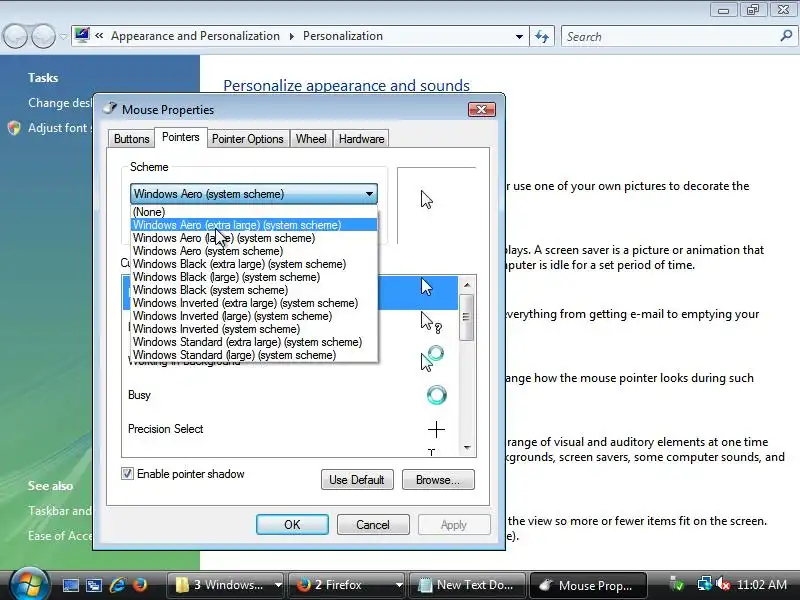Choose Windows Black (extra large) scheme
The width and height of the screenshot is (800, 600).
pyautogui.click(x=254, y=264)
